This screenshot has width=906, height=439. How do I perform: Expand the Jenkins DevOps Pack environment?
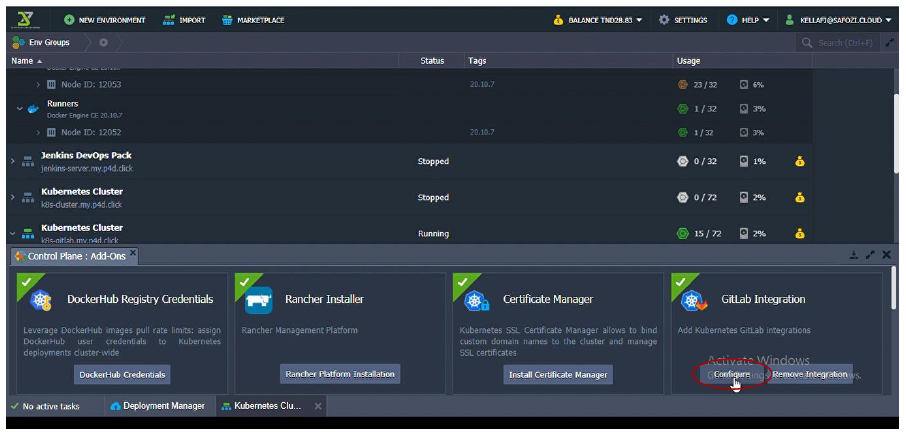(13, 161)
